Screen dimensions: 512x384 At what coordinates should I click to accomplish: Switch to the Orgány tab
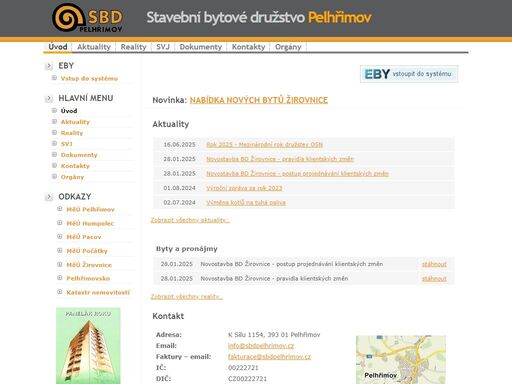point(288,47)
